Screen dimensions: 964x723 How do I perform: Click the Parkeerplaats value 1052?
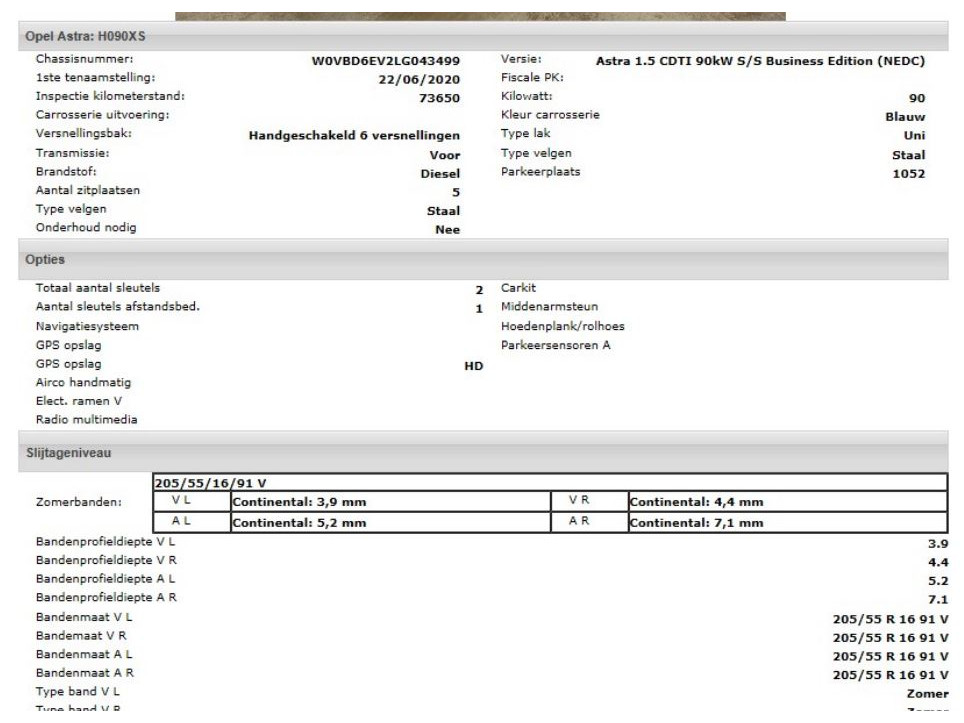[909, 173]
